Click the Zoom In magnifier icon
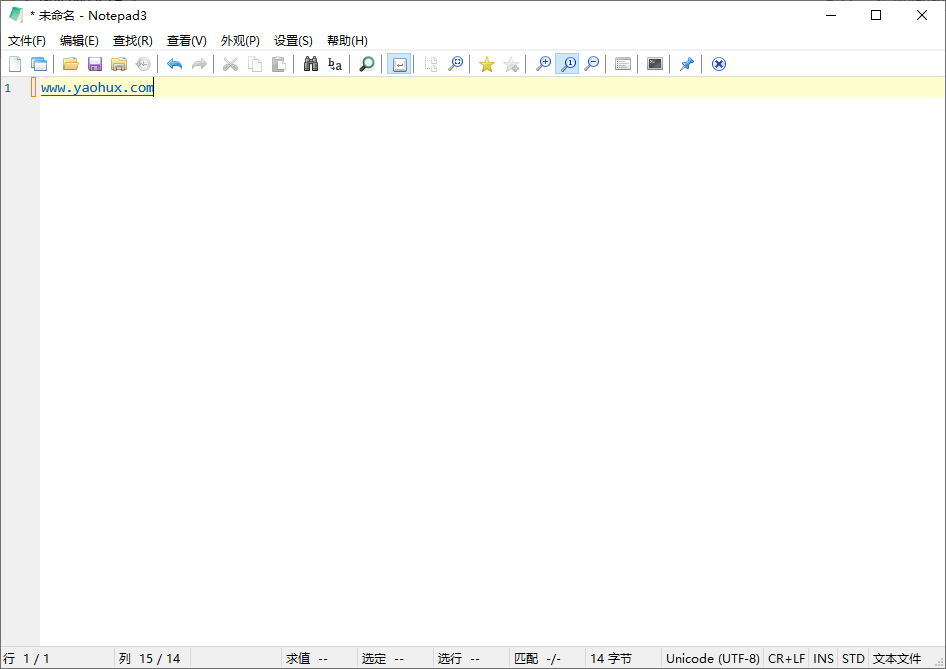Image resolution: width=946 pixels, height=669 pixels. tap(543, 63)
